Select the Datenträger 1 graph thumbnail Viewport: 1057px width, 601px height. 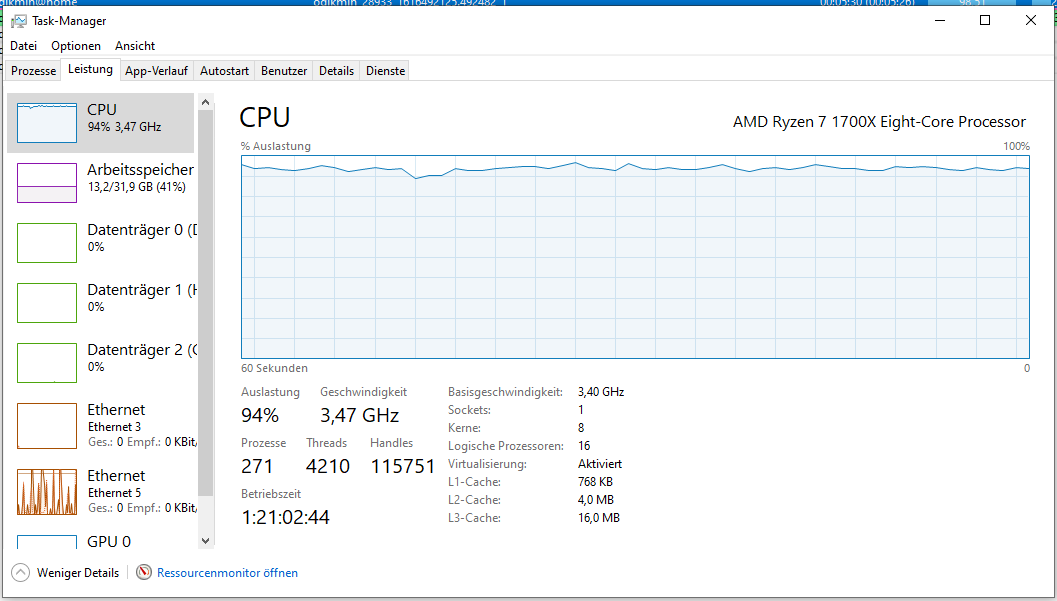tap(47, 303)
